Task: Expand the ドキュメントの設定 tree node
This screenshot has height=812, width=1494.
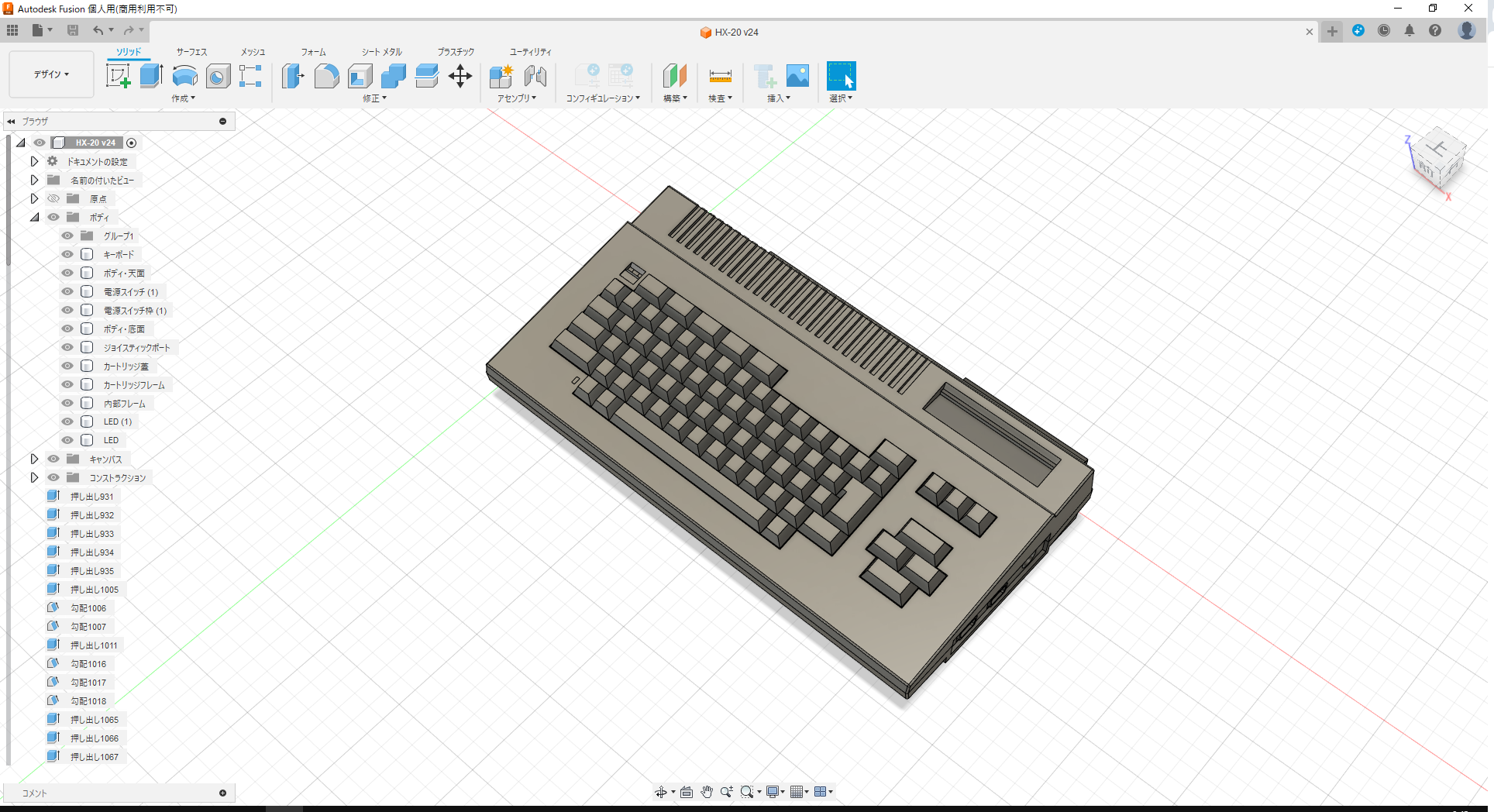Action: tap(34, 161)
